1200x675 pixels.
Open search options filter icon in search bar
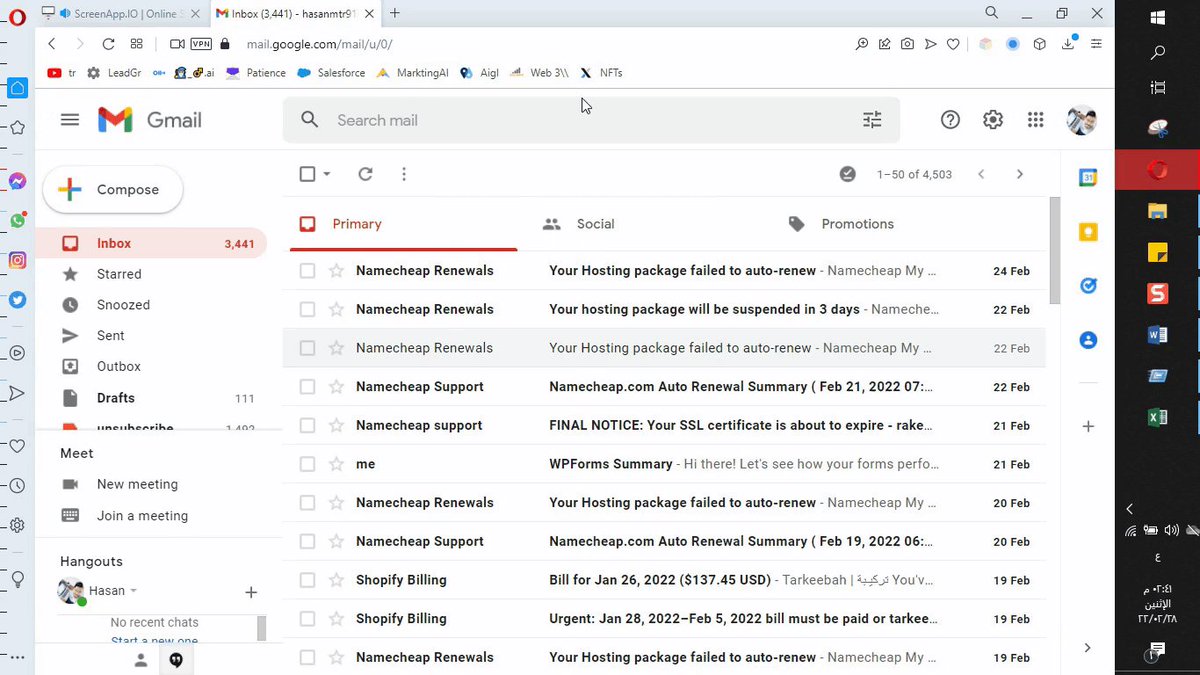click(x=872, y=120)
